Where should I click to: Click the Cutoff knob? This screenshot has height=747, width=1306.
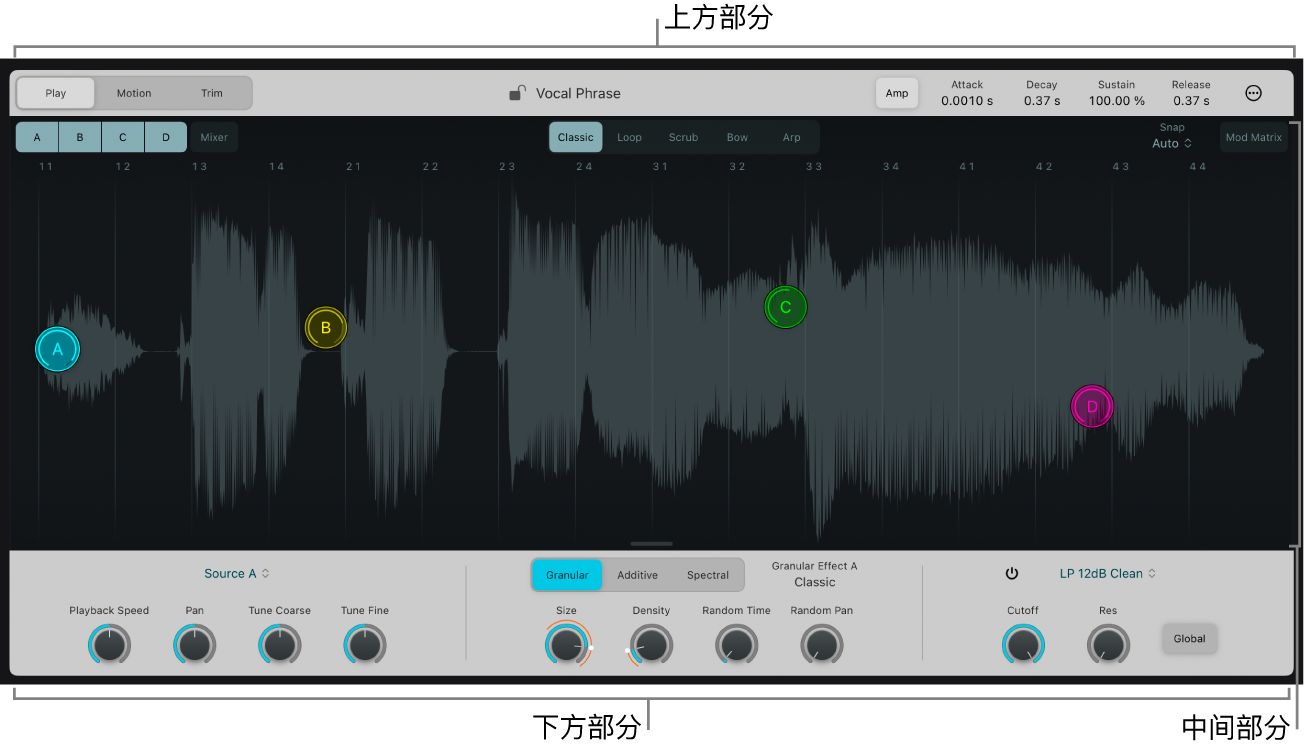[x=1023, y=645]
